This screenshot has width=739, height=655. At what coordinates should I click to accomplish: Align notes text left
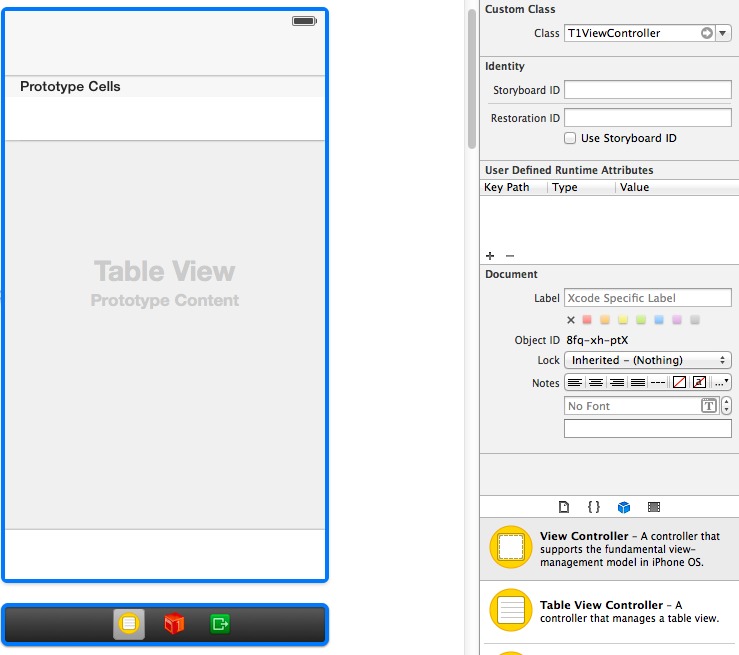(x=575, y=382)
